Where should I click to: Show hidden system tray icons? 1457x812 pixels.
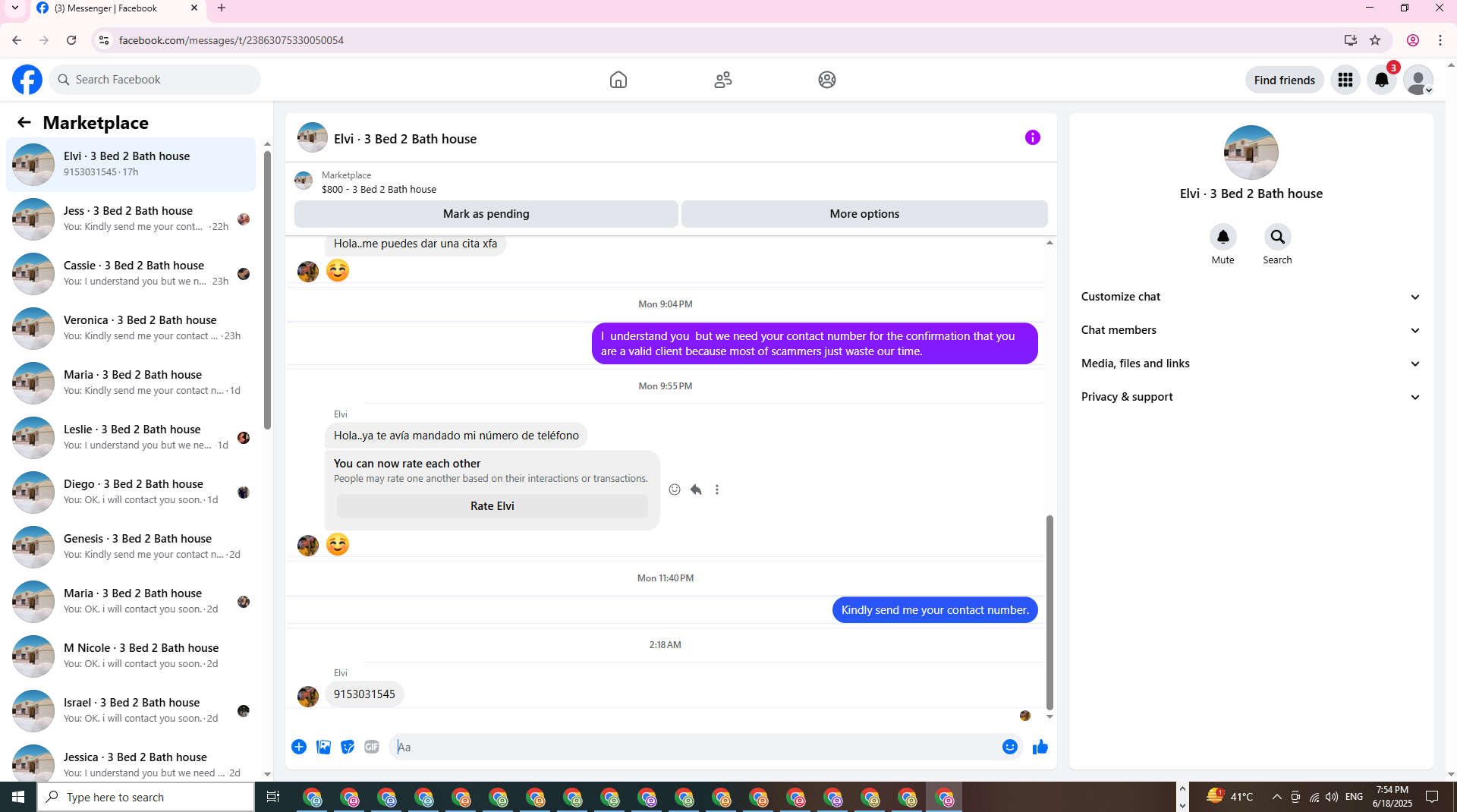coord(1277,797)
